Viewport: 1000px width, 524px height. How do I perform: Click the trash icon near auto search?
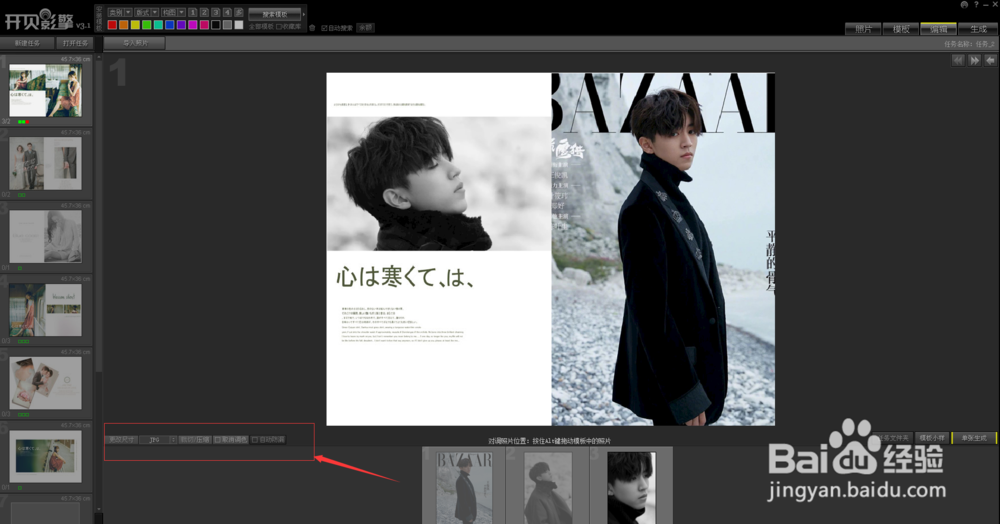(x=312, y=28)
